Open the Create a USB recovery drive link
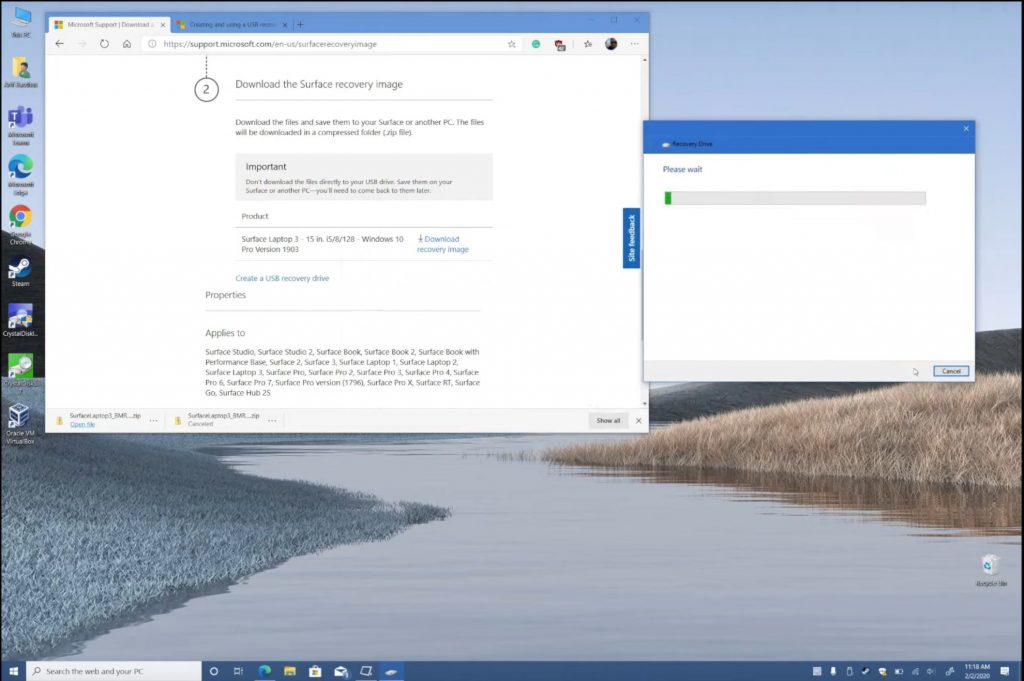Viewport: 1024px width, 681px height. [x=282, y=278]
